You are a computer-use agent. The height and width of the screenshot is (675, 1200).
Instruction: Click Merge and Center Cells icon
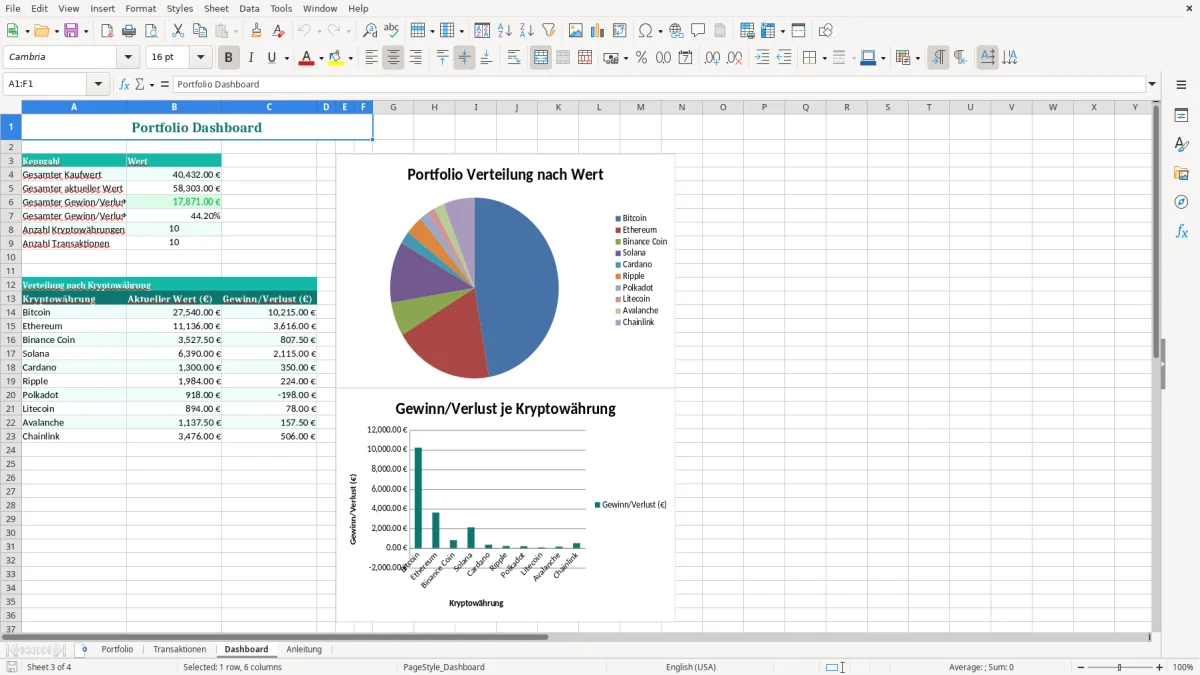(541, 58)
